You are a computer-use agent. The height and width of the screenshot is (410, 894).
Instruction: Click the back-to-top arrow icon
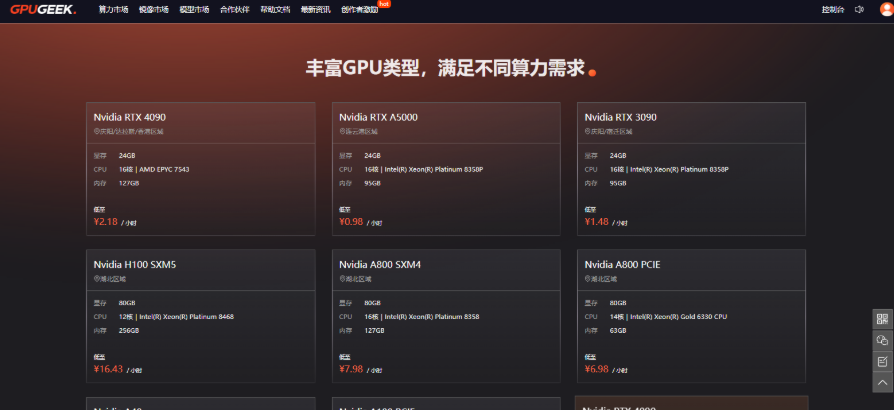883,382
